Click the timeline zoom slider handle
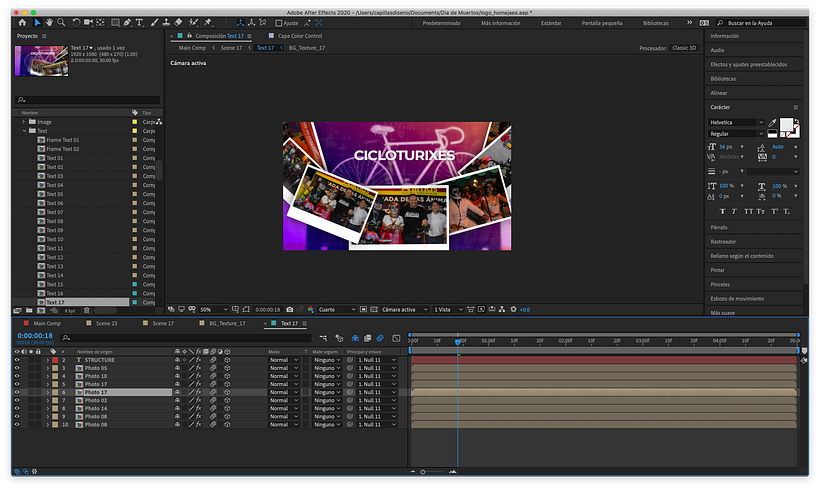820x489 pixels. (423, 472)
